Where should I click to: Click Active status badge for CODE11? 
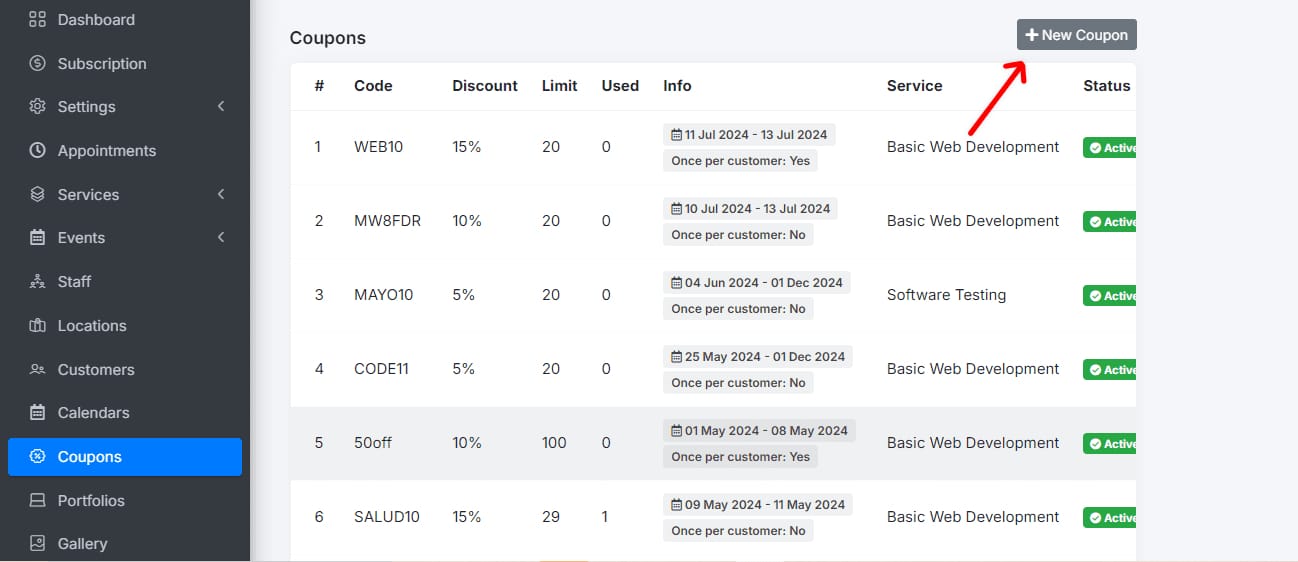[1110, 370]
